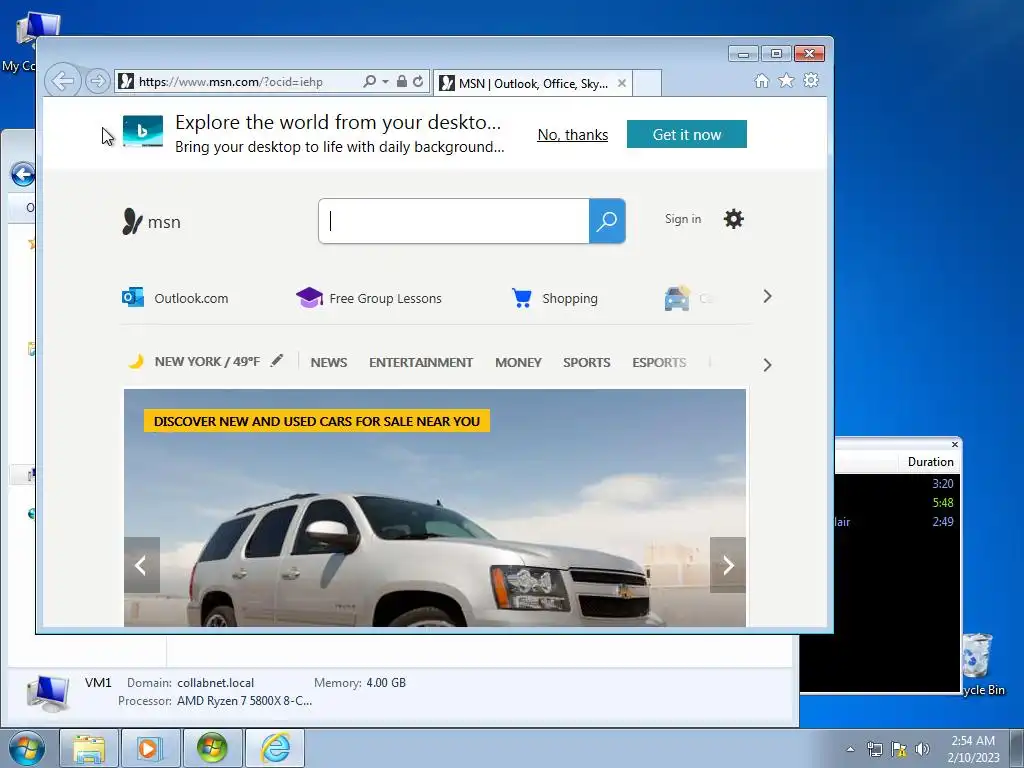Image resolution: width=1024 pixels, height=768 pixels.
Task: Open Action Center flag tray icon
Action: (899, 749)
